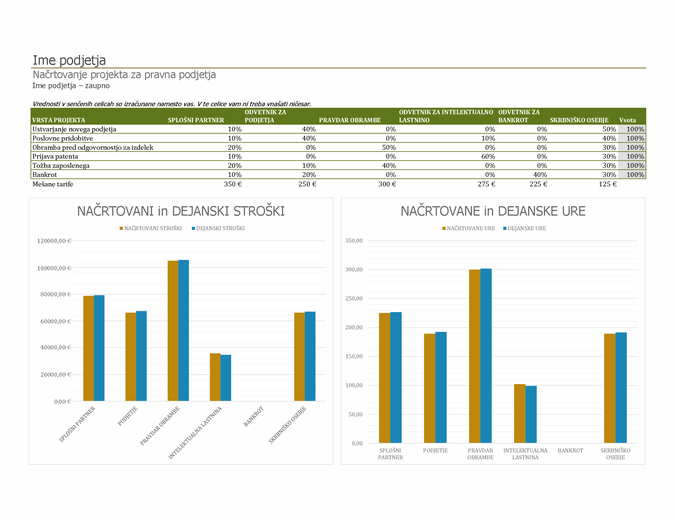Click the SKRBNIŠKO OSEBJE column header
This screenshot has height=520, width=675.
579,120
